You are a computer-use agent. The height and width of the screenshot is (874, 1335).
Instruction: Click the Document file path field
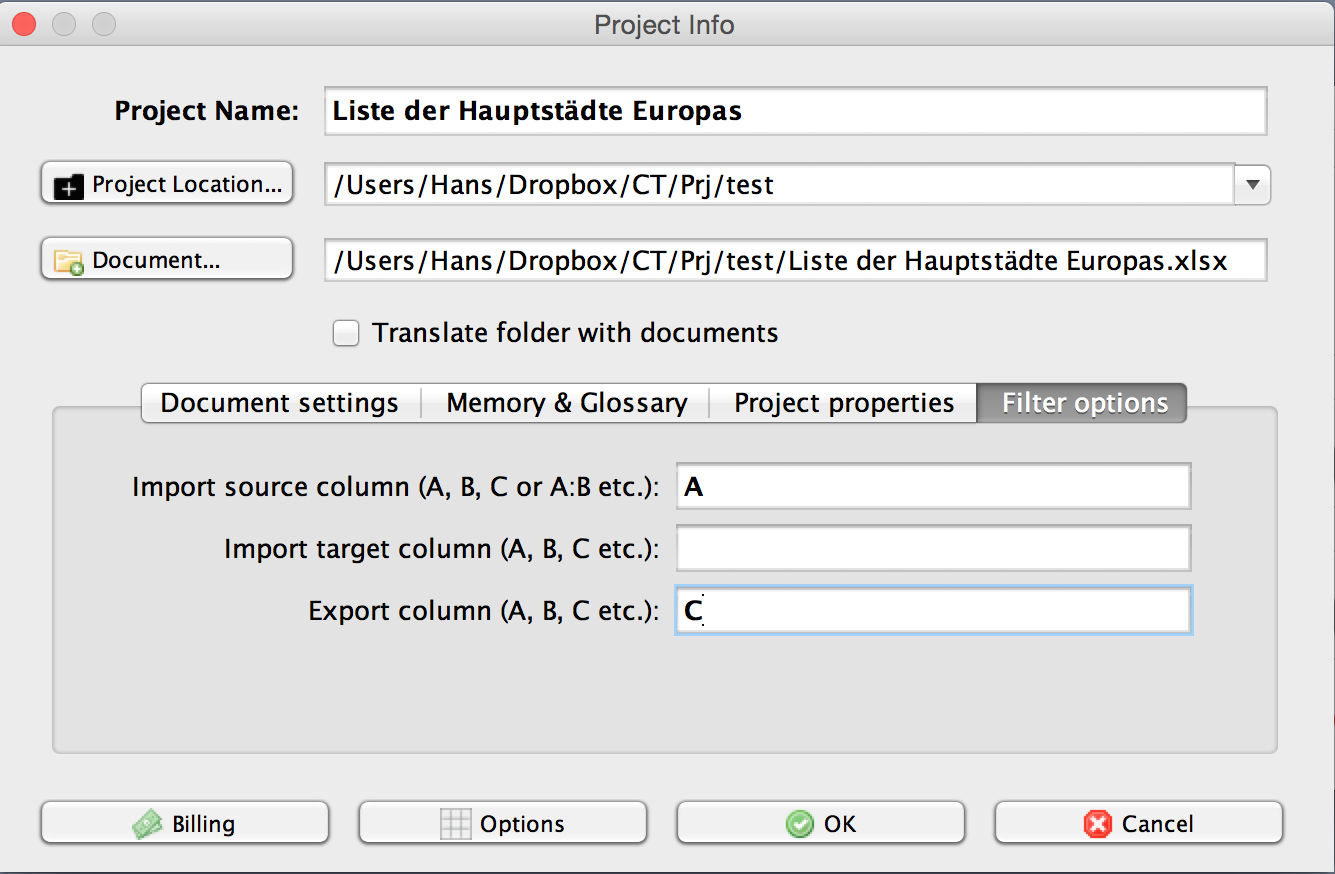pos(795,261)
